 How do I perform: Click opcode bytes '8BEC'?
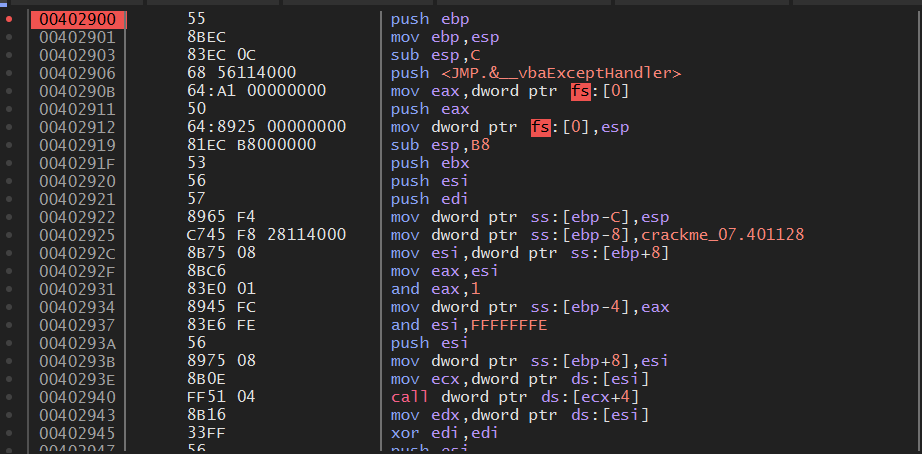coord(206,38)
